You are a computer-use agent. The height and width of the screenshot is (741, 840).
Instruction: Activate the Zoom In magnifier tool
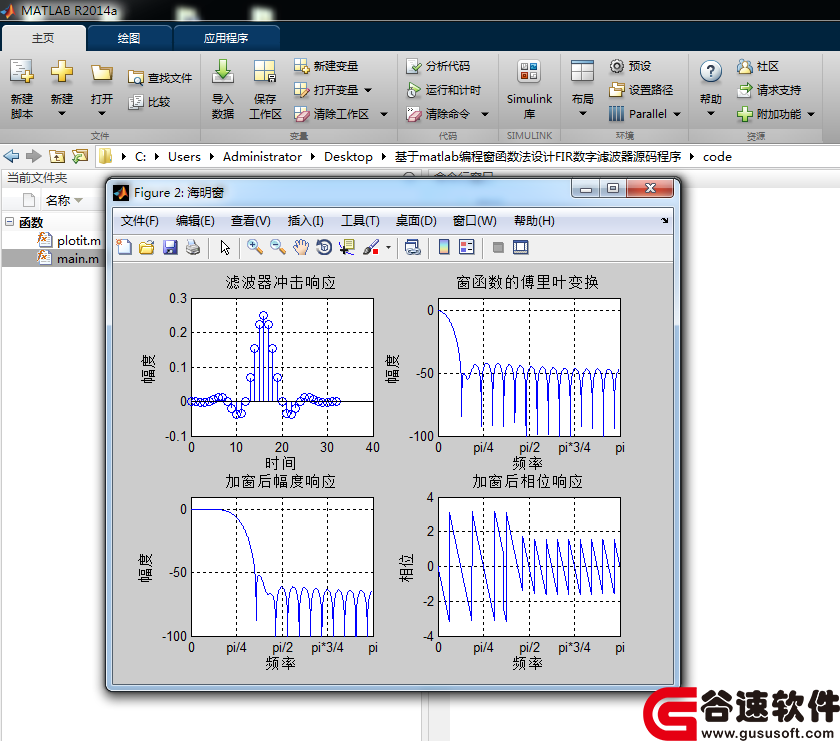tap(254, 247)
